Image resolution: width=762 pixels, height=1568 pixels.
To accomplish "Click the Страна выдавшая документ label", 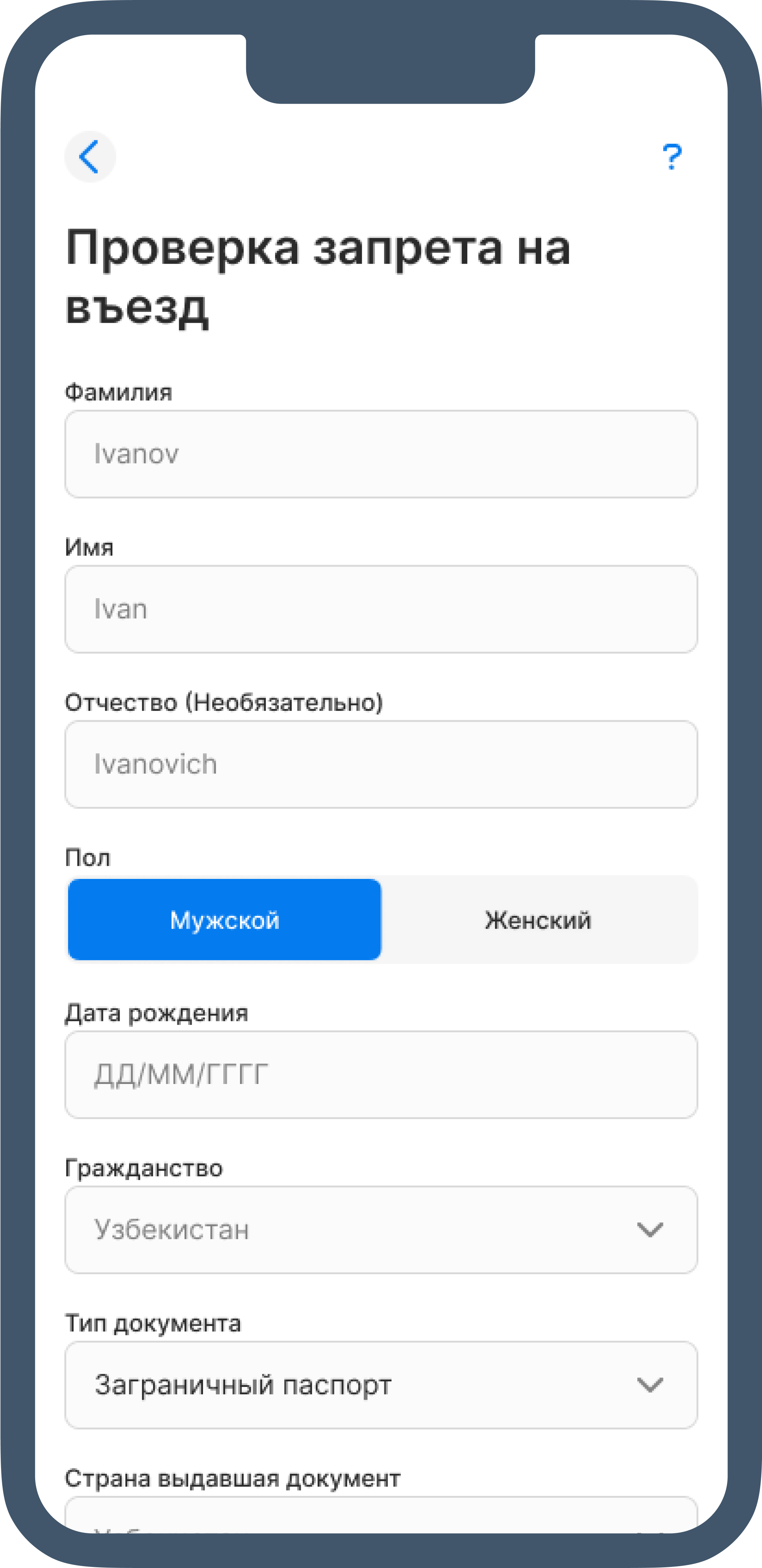I will (x=233, y=1479).
